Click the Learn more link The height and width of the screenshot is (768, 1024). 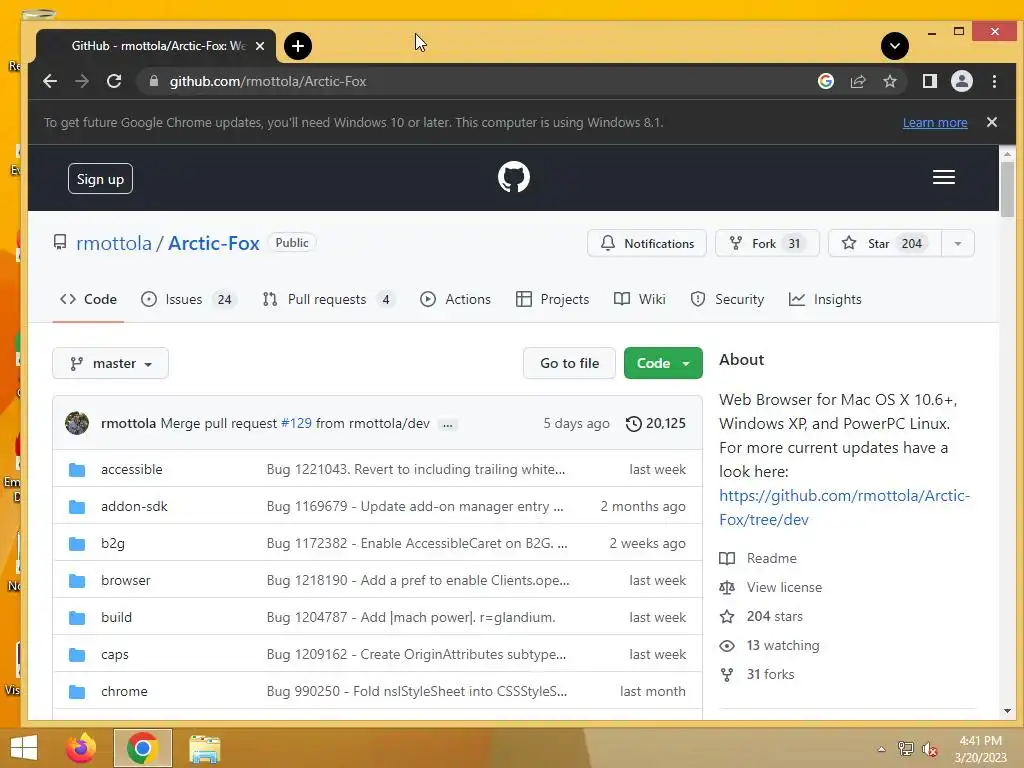[x=935, y=123]
